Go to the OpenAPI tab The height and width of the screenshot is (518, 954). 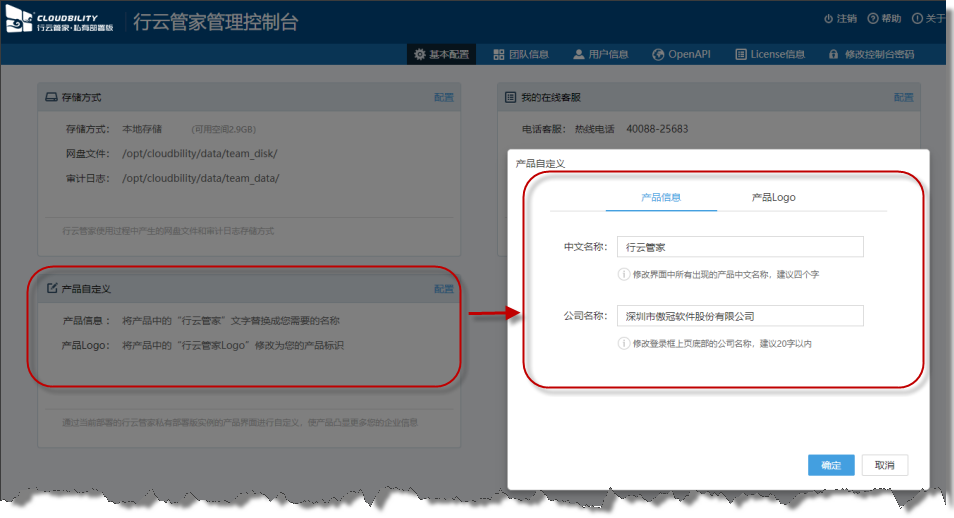681,55
